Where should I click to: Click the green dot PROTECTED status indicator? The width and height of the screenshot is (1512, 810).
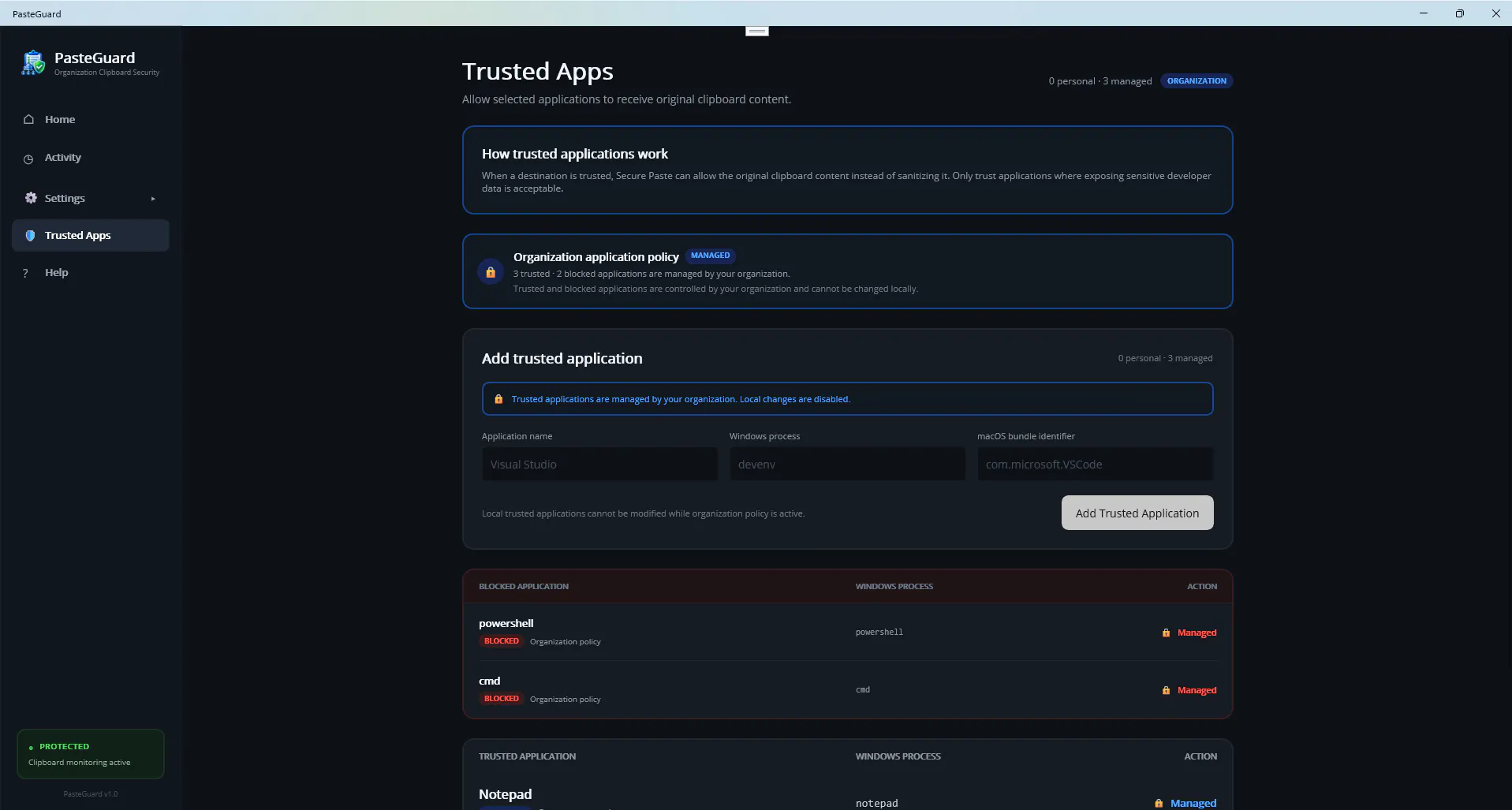(x=31, y=747)
